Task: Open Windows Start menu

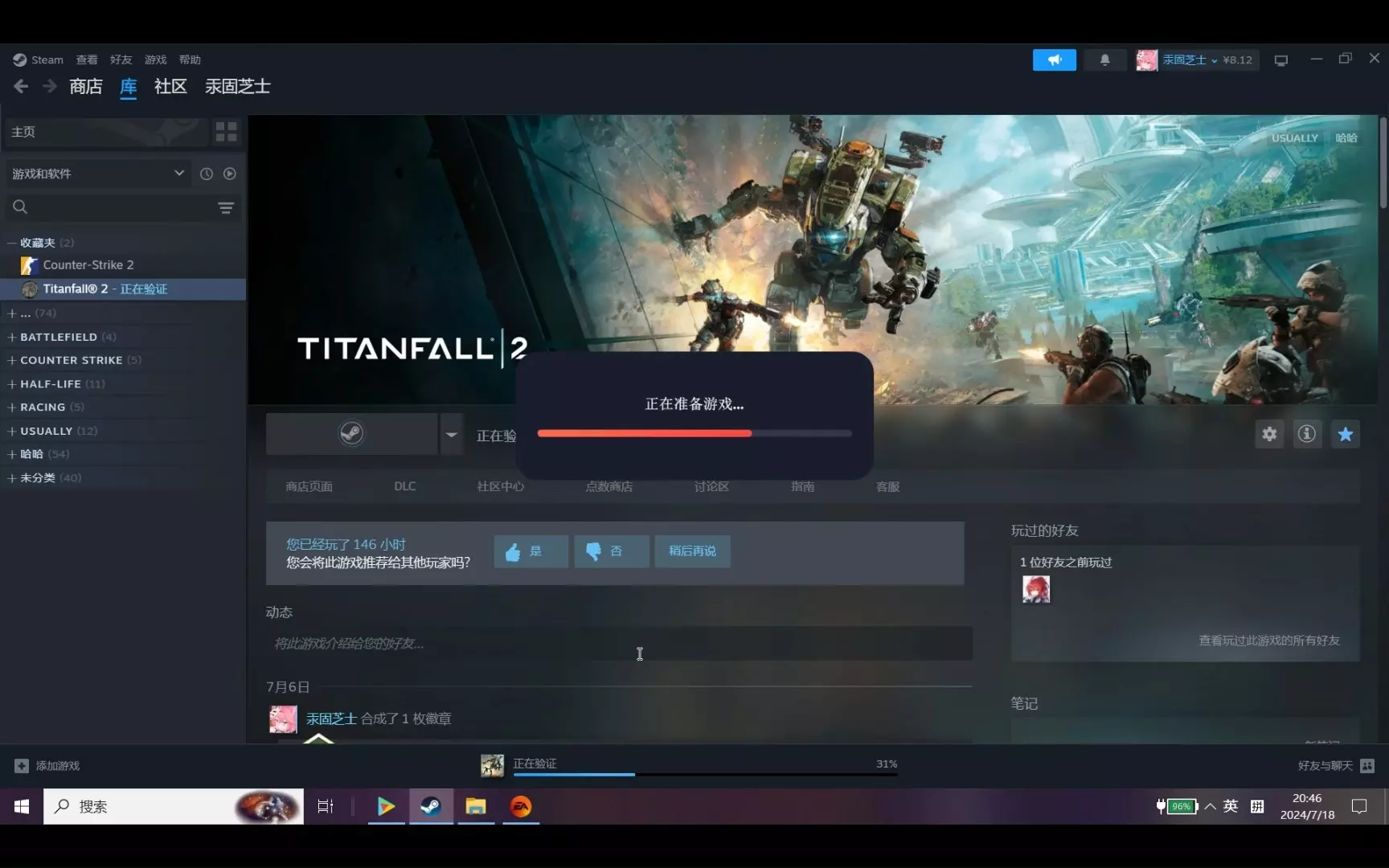Action: (x=22, y=806)
